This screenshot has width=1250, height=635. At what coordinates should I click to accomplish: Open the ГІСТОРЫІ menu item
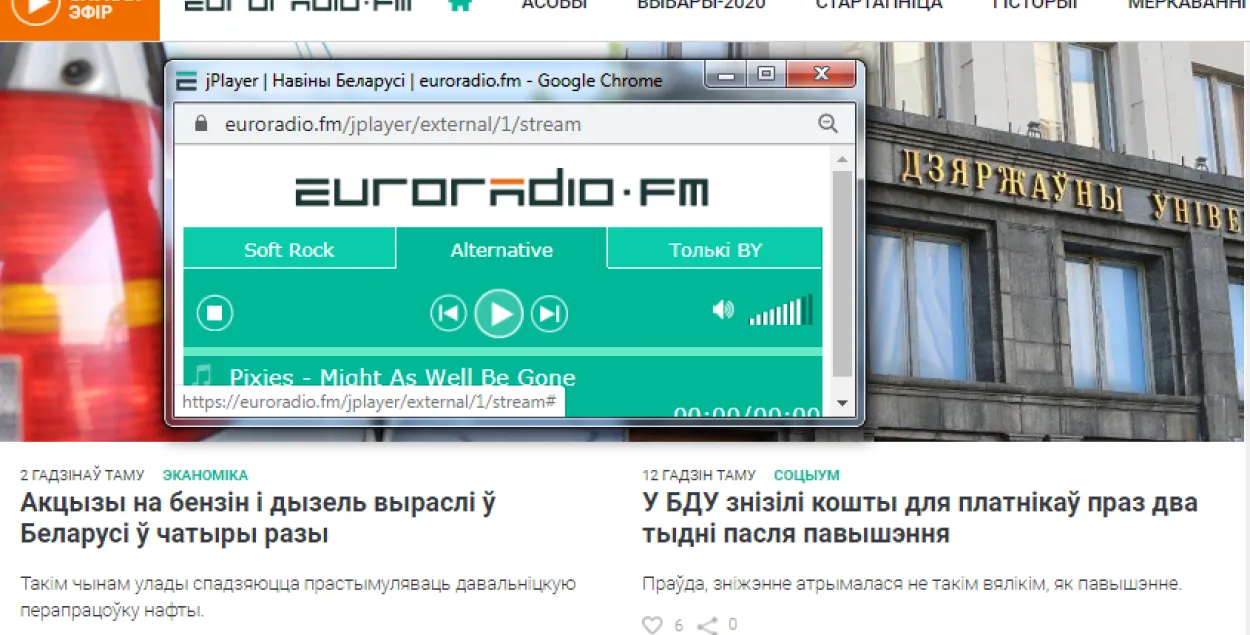coord(1034,4)
